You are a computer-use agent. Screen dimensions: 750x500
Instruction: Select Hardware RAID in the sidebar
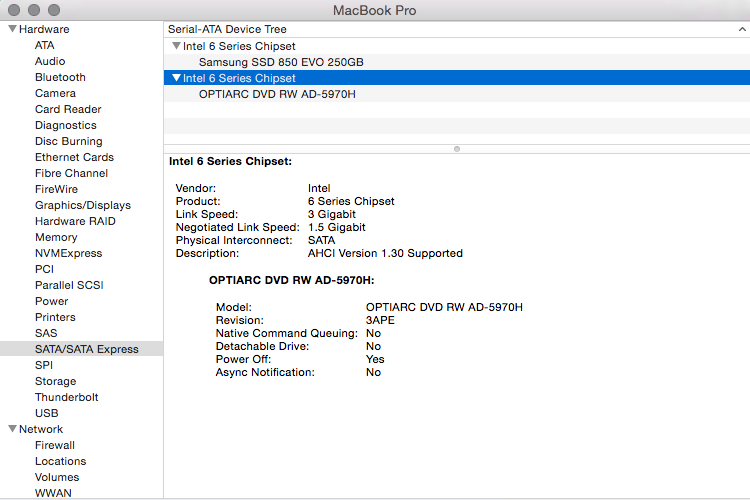pyautogui.click(x=75, y=221)
